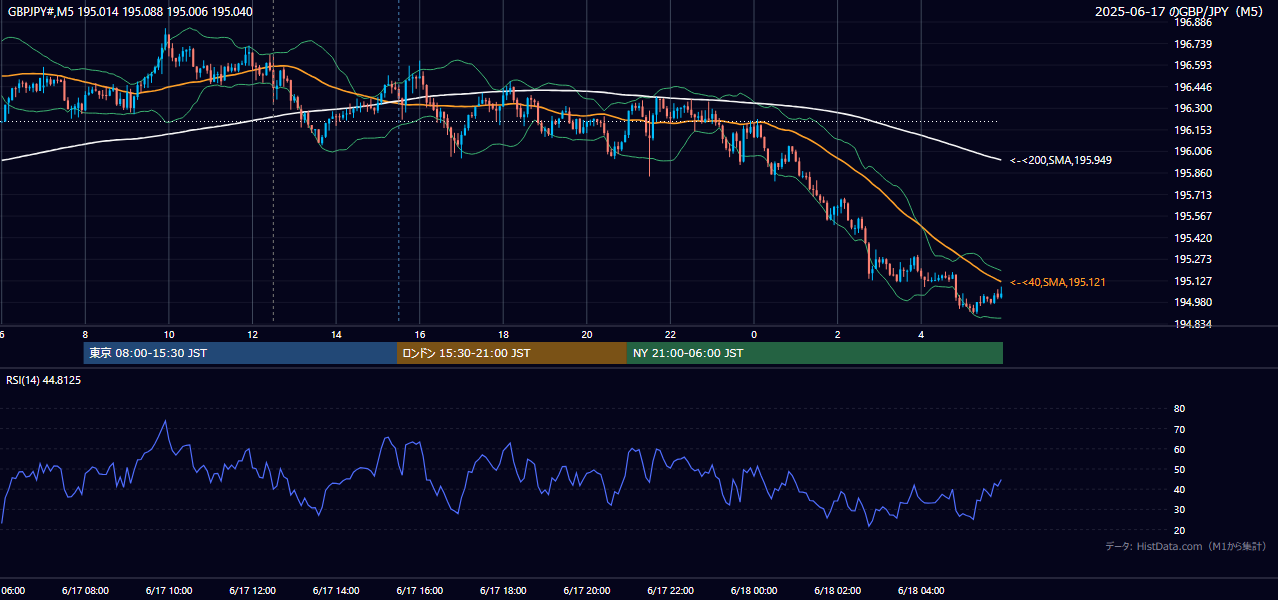Viewport: 1278px width, 600px height.
Task: Click the 6/17 16:00 time label
Action: 419,591
